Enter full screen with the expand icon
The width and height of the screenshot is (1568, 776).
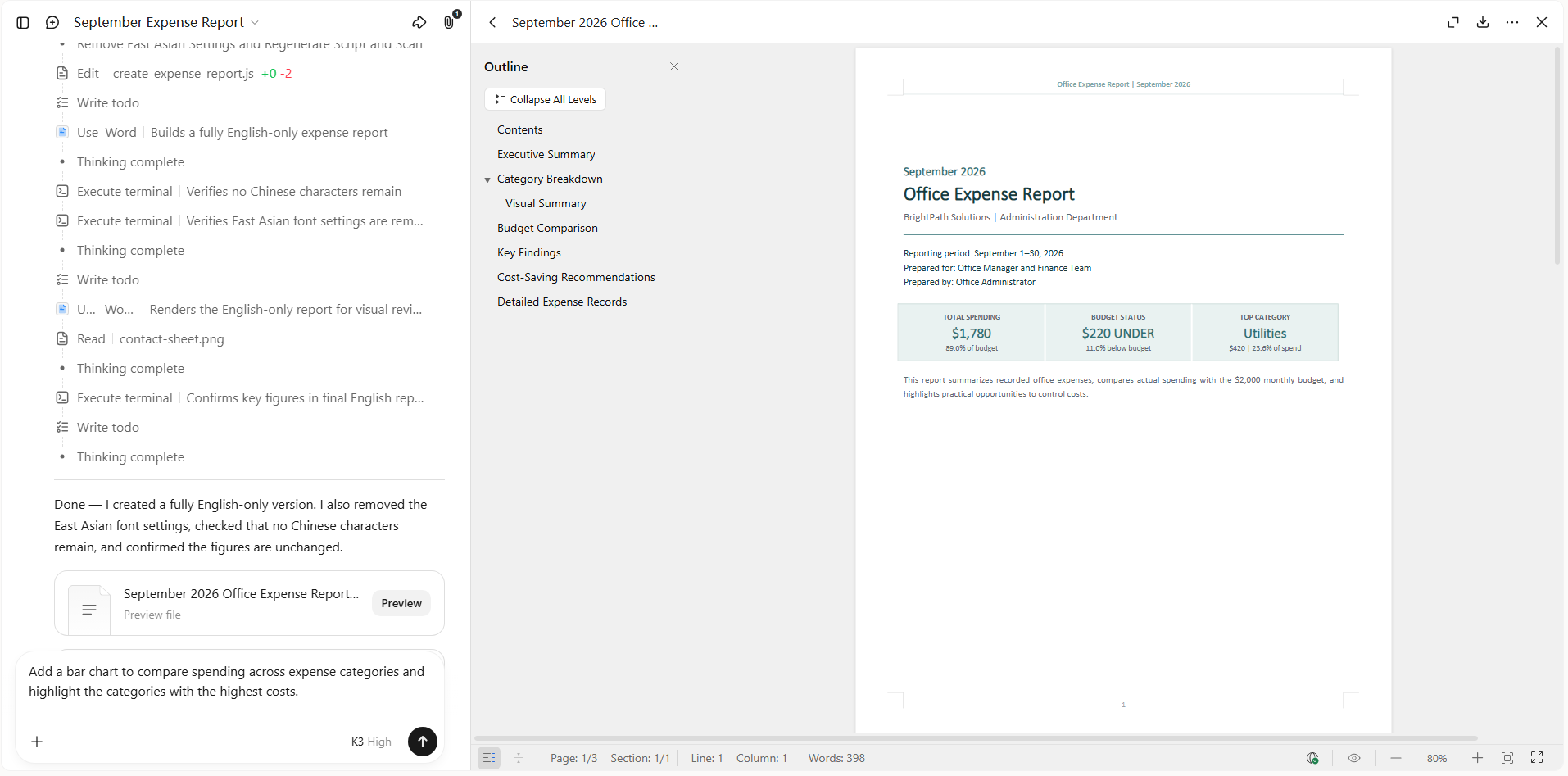tap(1537, 758)
